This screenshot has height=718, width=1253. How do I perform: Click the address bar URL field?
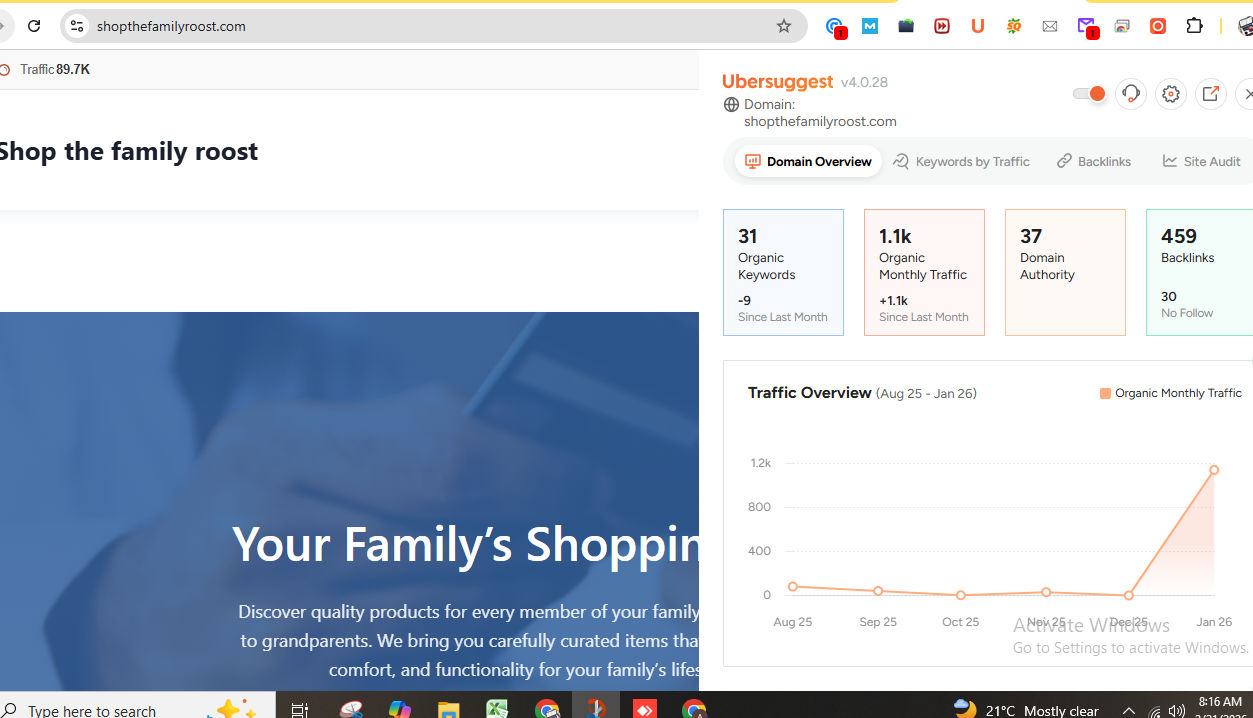click(x=434, y=26)
